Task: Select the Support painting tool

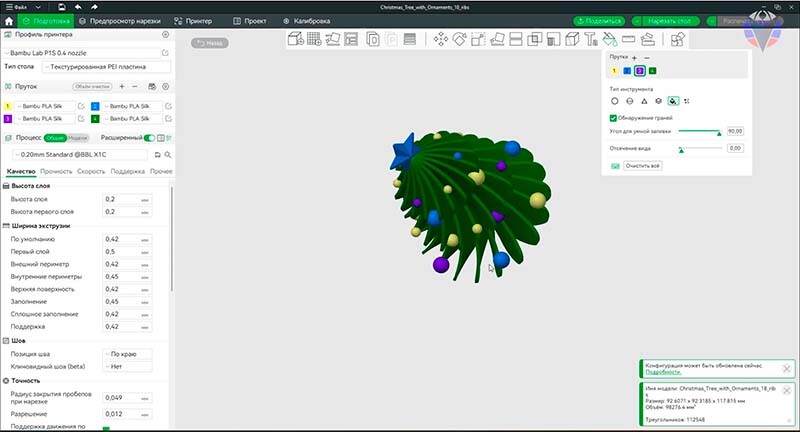Action: (553, 39)
